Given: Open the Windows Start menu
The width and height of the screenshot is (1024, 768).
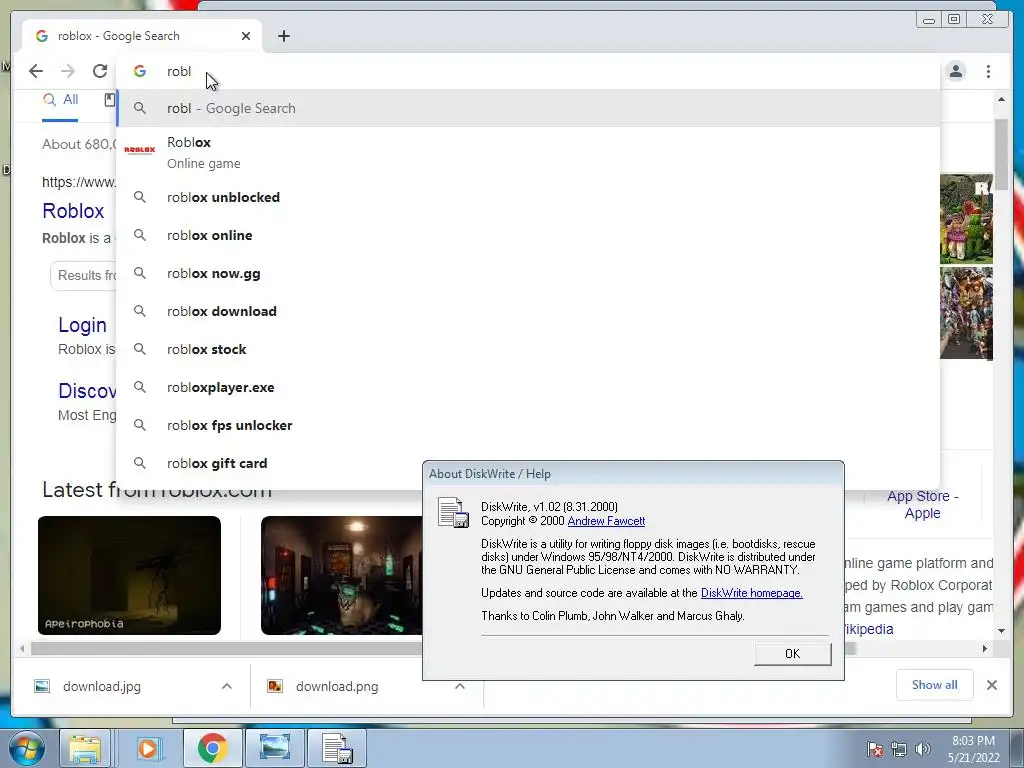Looking at the screenshot, I should pos(27,748).
